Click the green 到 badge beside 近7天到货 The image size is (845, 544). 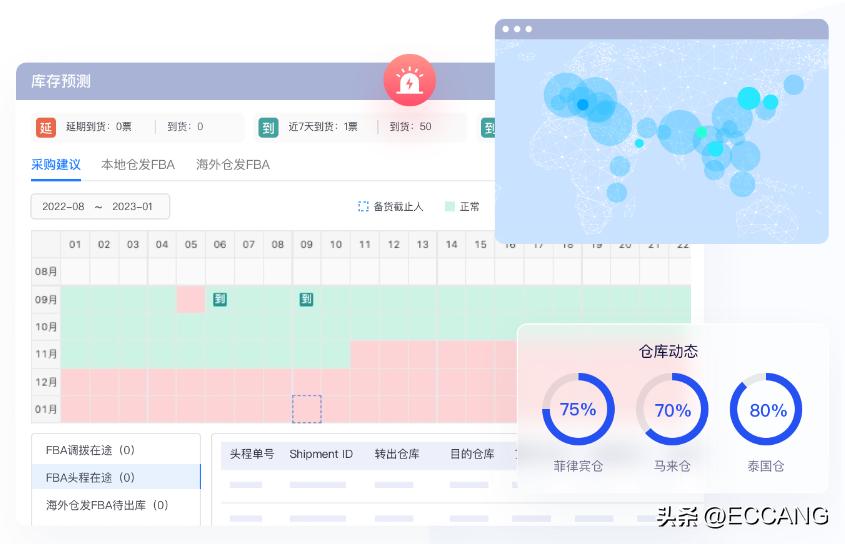click(268, 127)
